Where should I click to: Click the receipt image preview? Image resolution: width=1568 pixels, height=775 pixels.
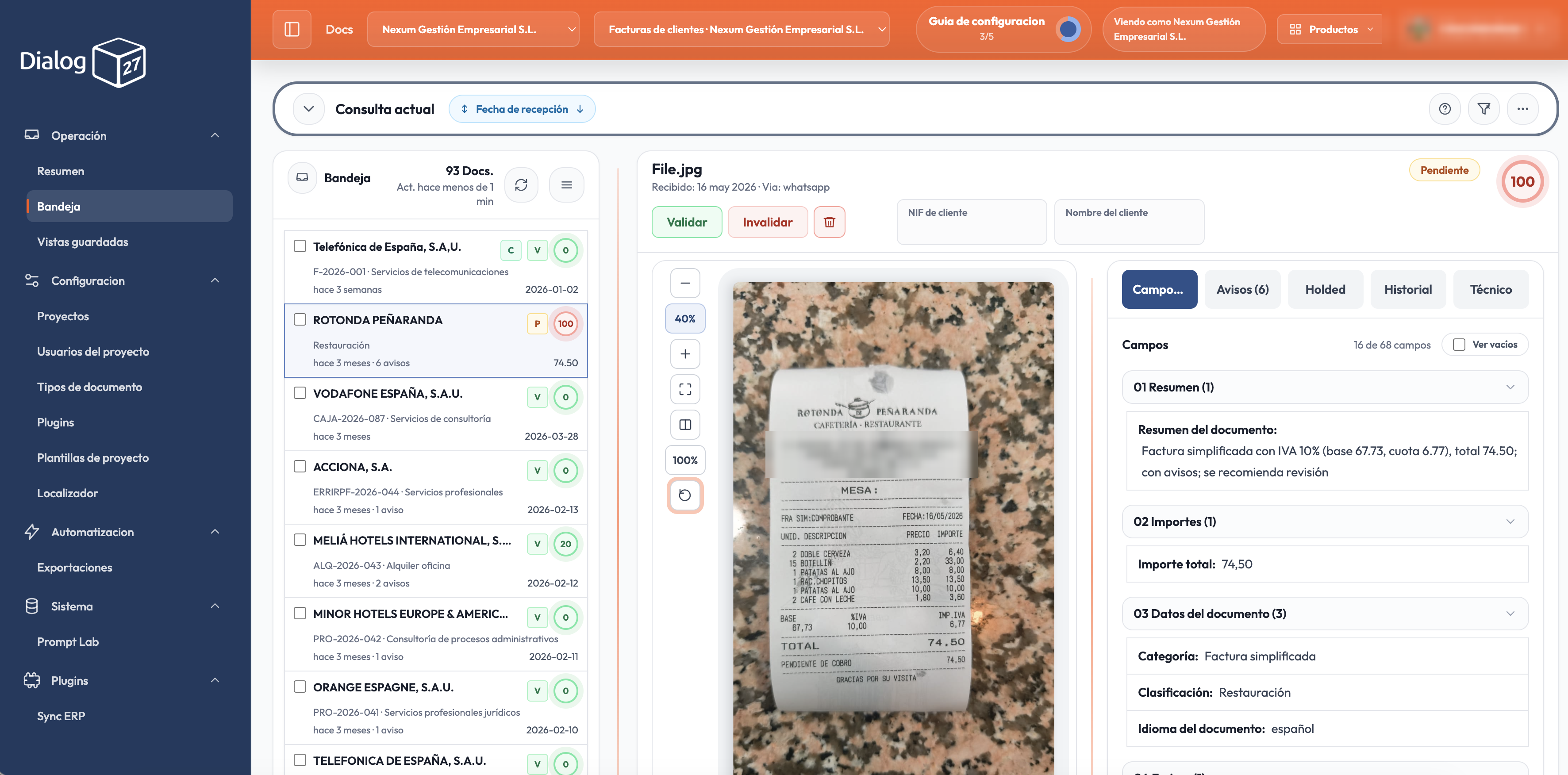[x=893, y=528]
